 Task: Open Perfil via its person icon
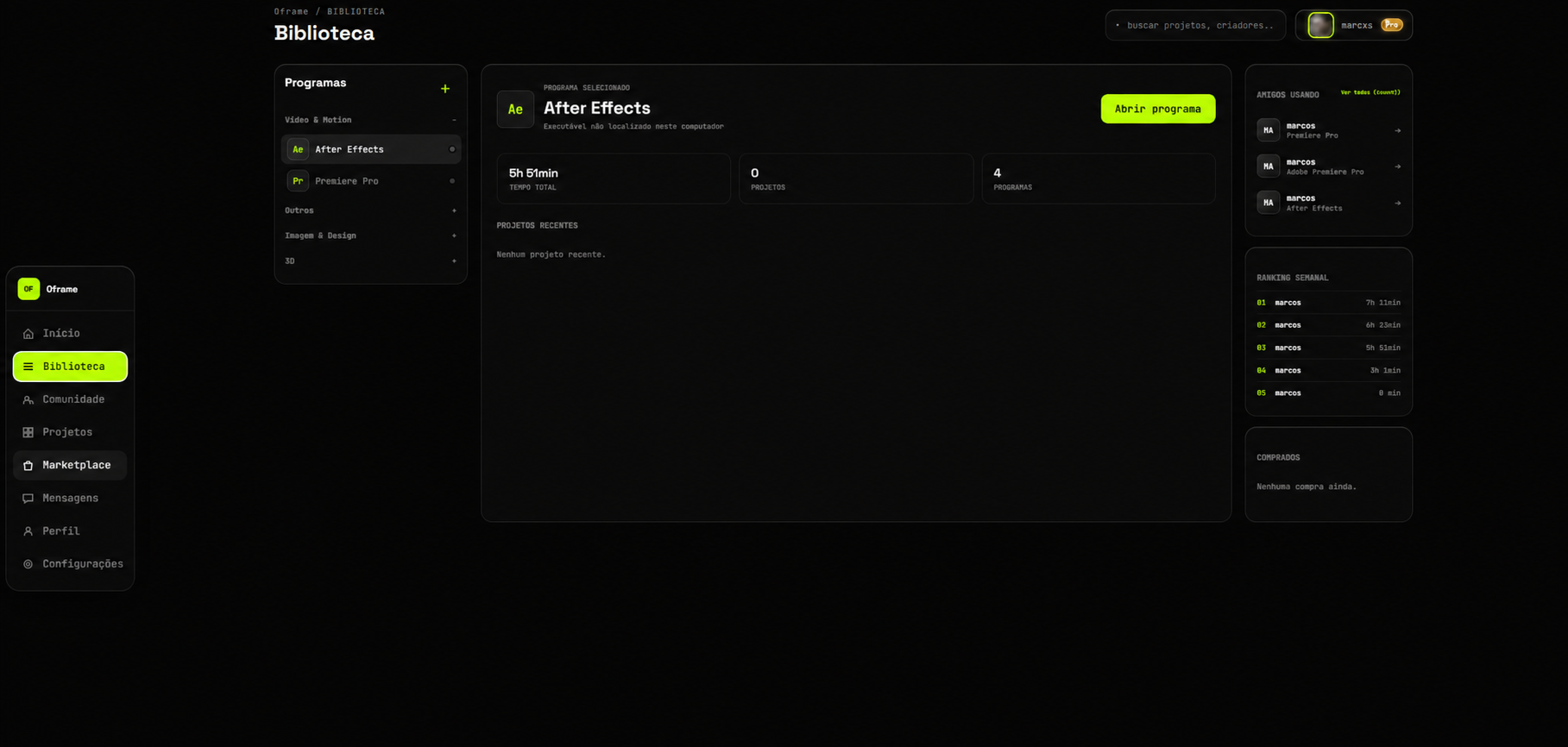(28, 531)
